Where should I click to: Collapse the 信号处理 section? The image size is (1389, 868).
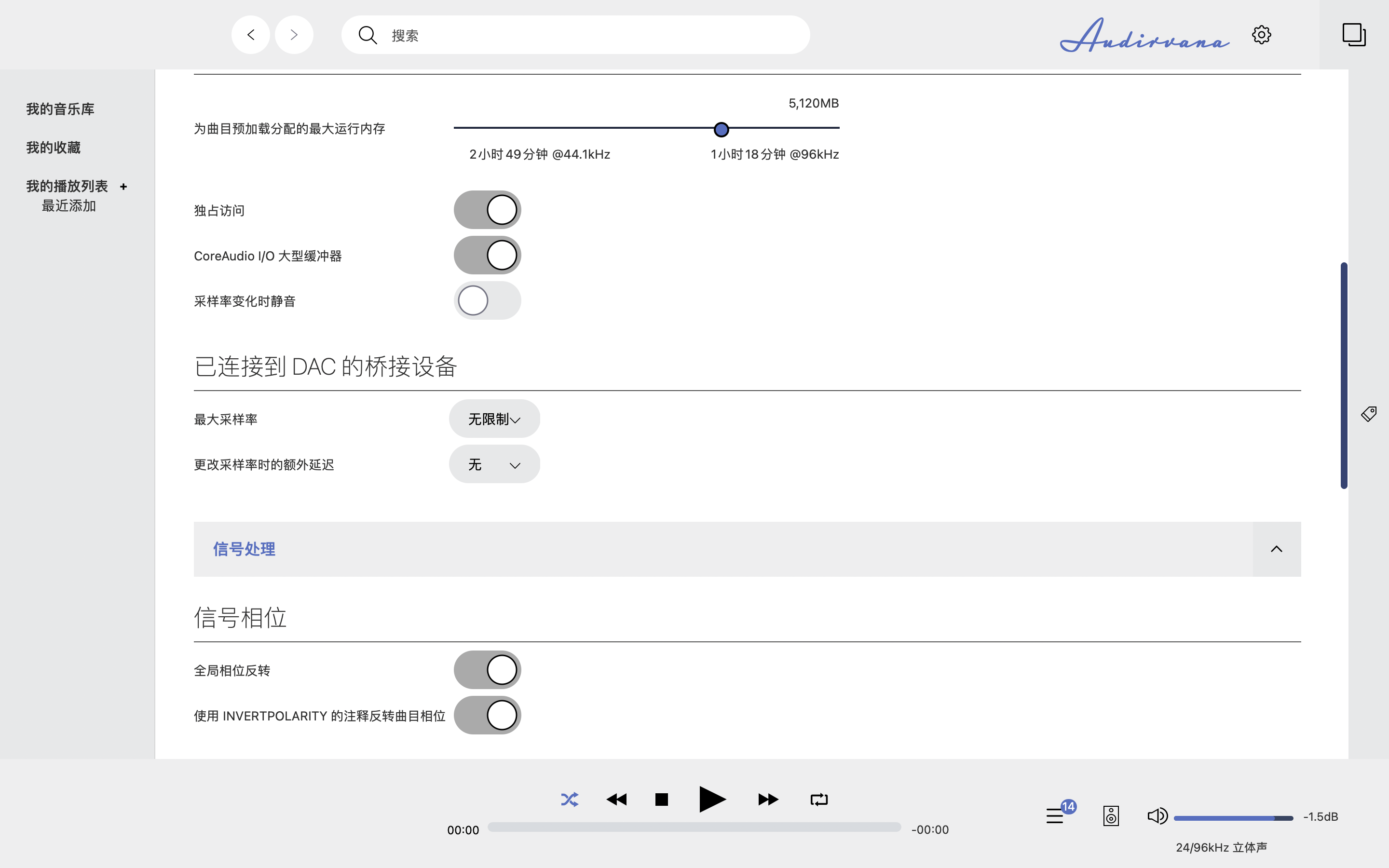(x=1277, y=549)
